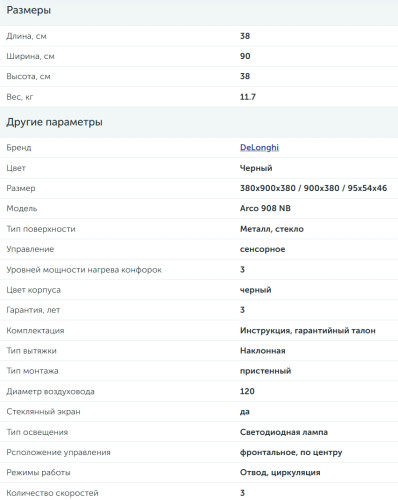Select the 'Вес, кг' label
Image resolution: width=398 pixels, height=500 pixels.
coord(20,97)
